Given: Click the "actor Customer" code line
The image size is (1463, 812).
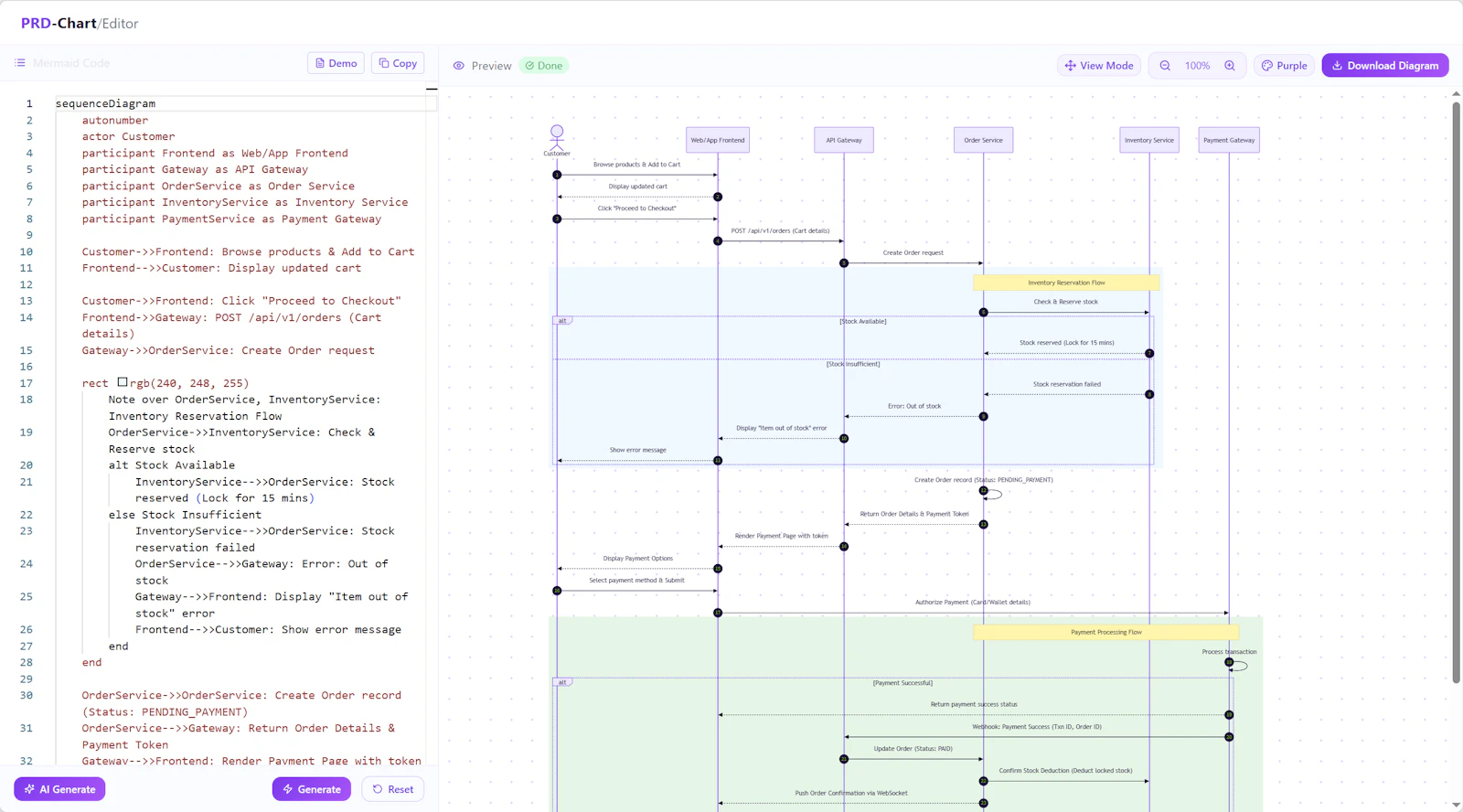Looking at the screenshot, I should pos(128,136).
